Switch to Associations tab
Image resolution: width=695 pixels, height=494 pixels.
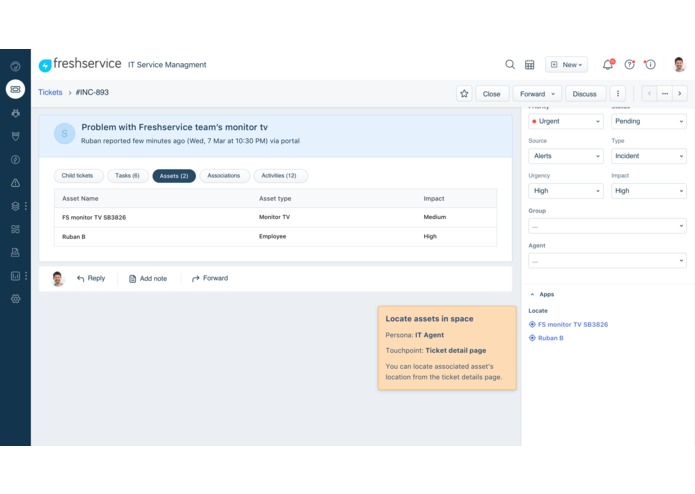point(224,176)
